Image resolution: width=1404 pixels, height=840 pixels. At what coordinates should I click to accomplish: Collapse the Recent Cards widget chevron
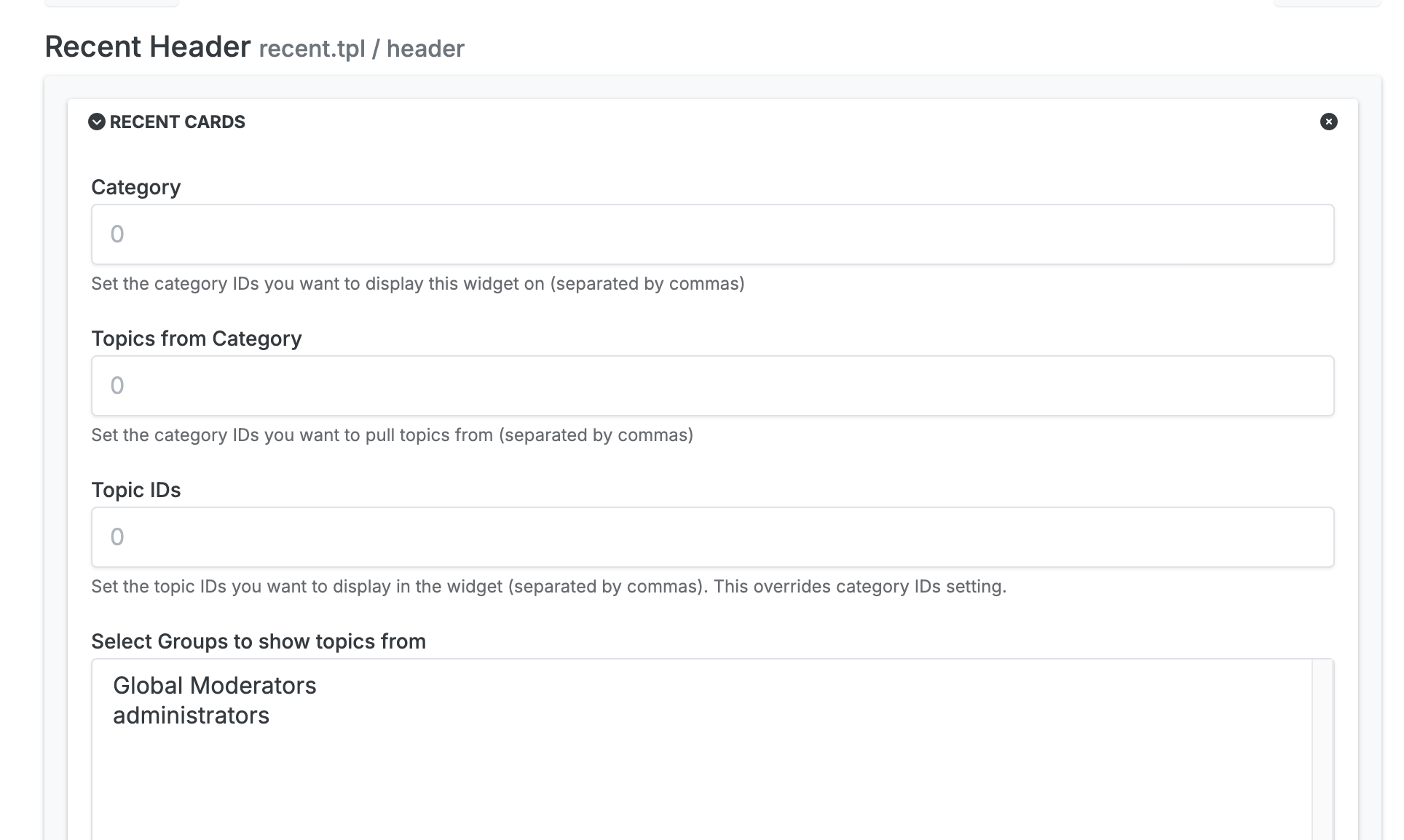[97, 122]
